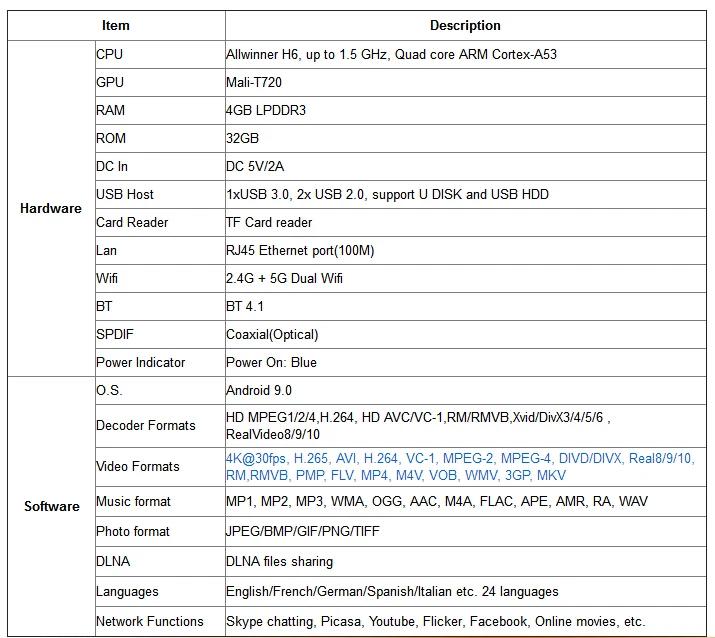Select the 'Mali-T720' cell
This screenshot has height=638, width=715.
tap(254, 82)
